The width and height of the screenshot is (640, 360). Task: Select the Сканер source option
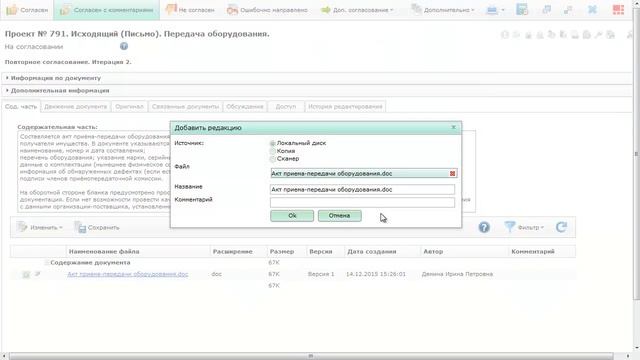pos(273,159)
